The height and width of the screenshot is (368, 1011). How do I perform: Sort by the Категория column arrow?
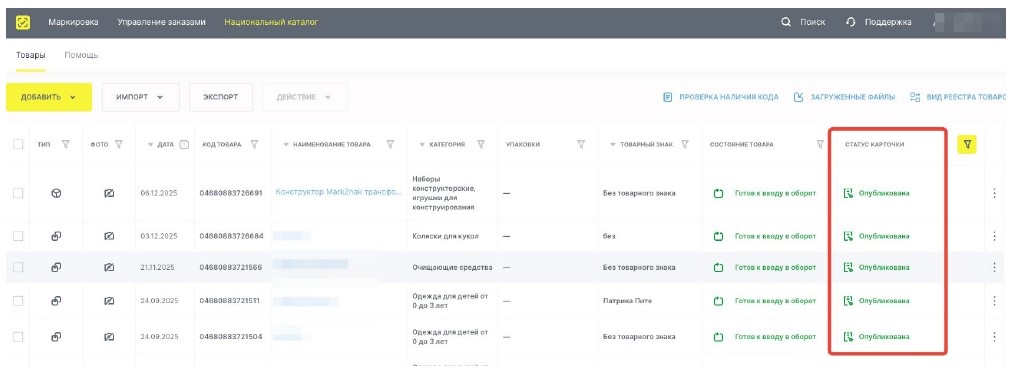[x=422, y=145]
